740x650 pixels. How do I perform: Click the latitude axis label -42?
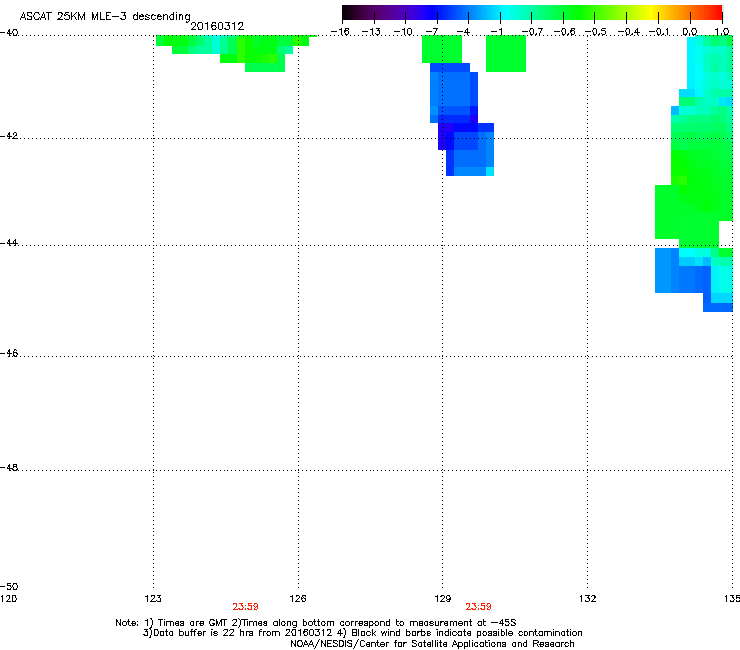9,135
